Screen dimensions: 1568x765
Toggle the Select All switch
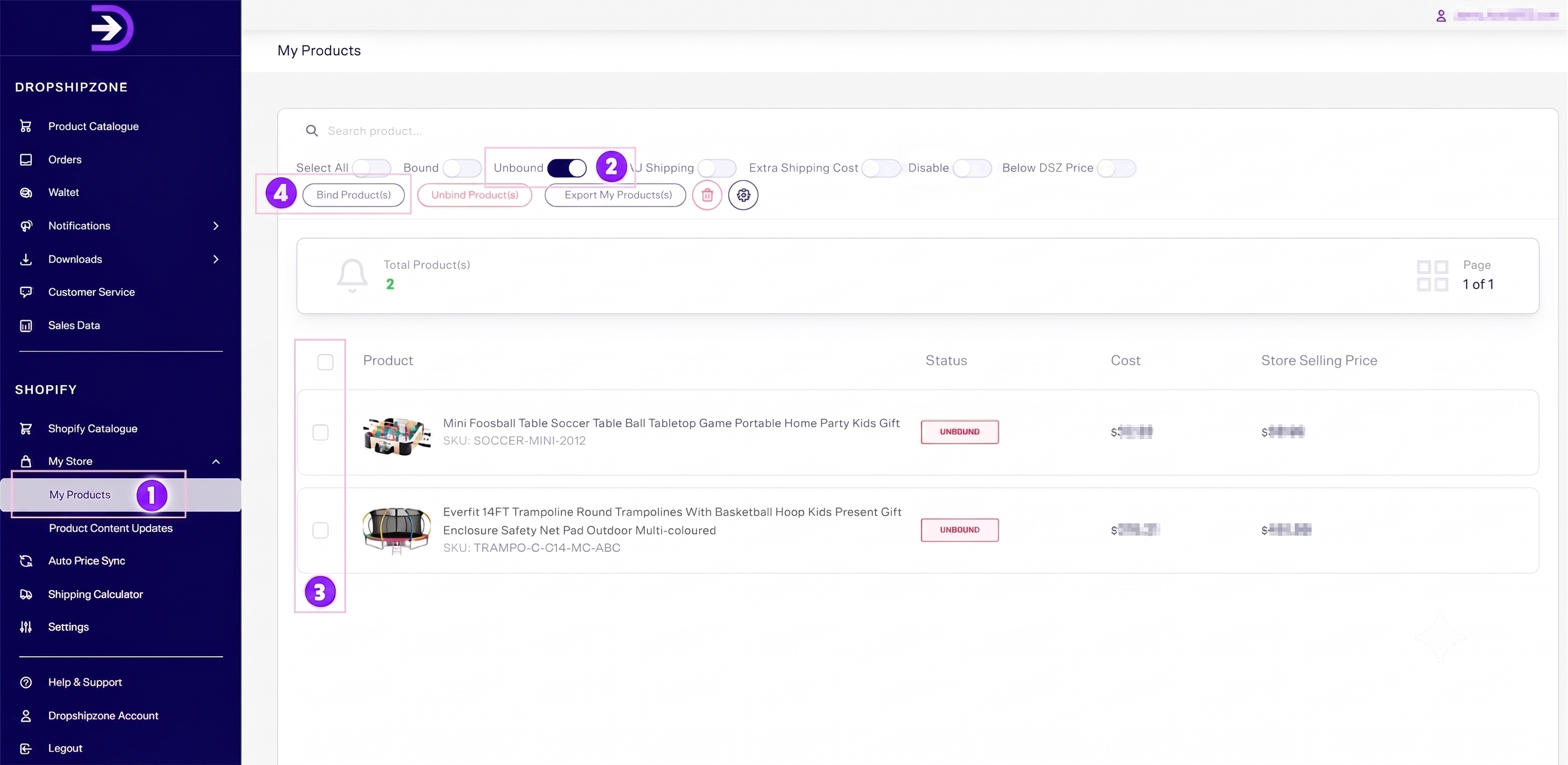(372, 168)
